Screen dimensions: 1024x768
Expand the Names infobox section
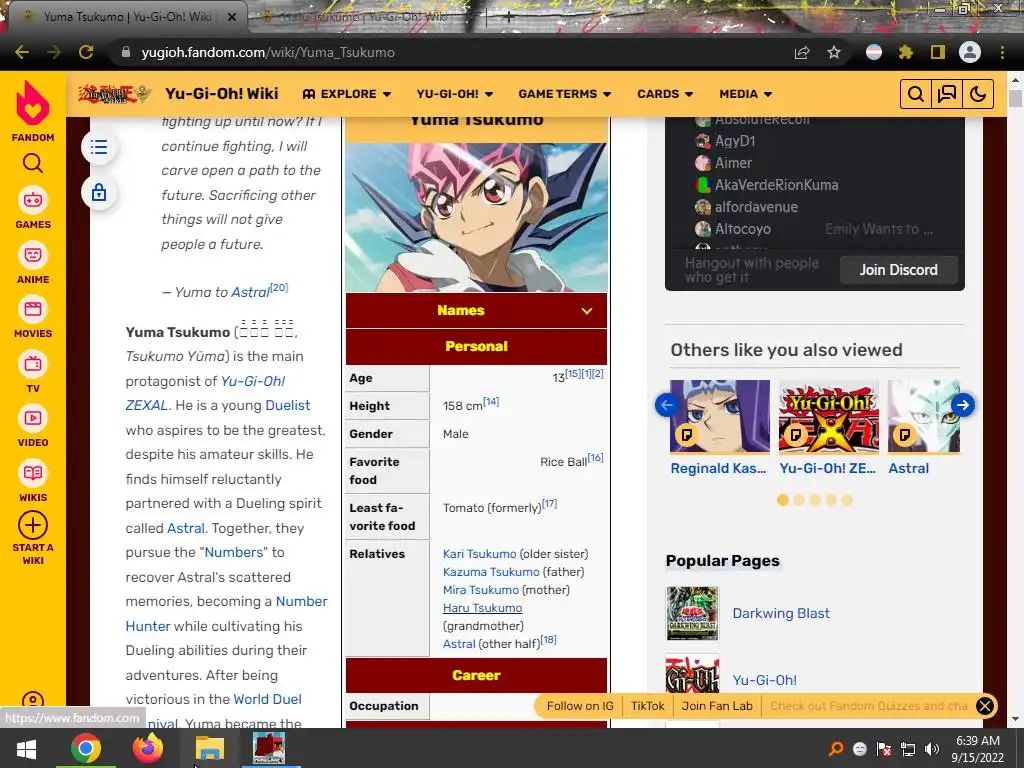point(476,311)
